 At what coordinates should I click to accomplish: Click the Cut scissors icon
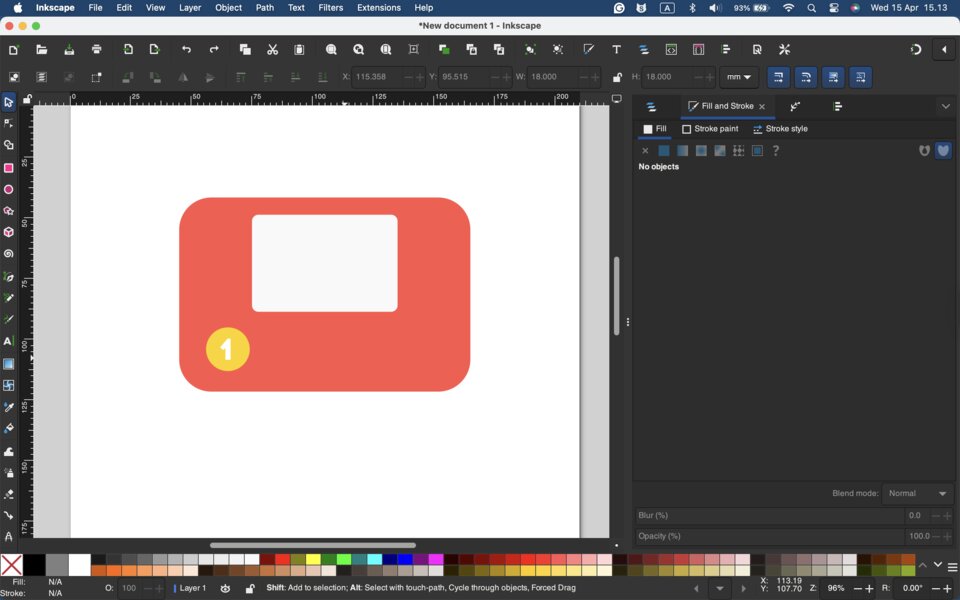tap(272, 50)
